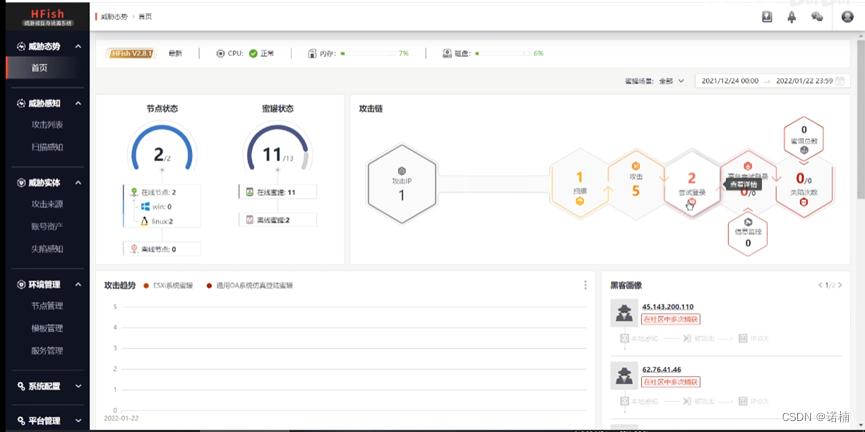The image size is (865, 432).
Task: Select the 信息监控 hexagon
Action: (747, 232)
